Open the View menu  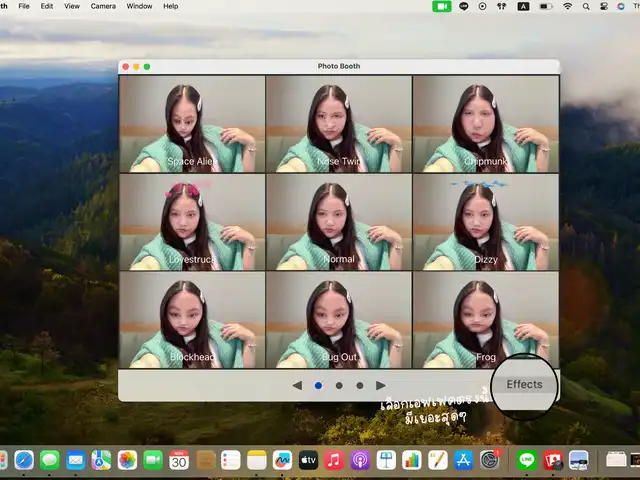point(72,6)
